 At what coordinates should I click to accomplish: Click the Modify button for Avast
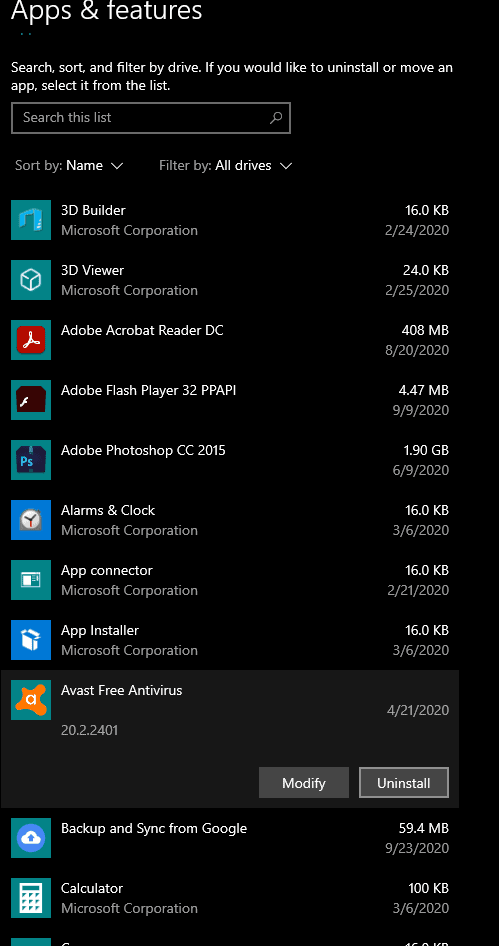(304, 783)
